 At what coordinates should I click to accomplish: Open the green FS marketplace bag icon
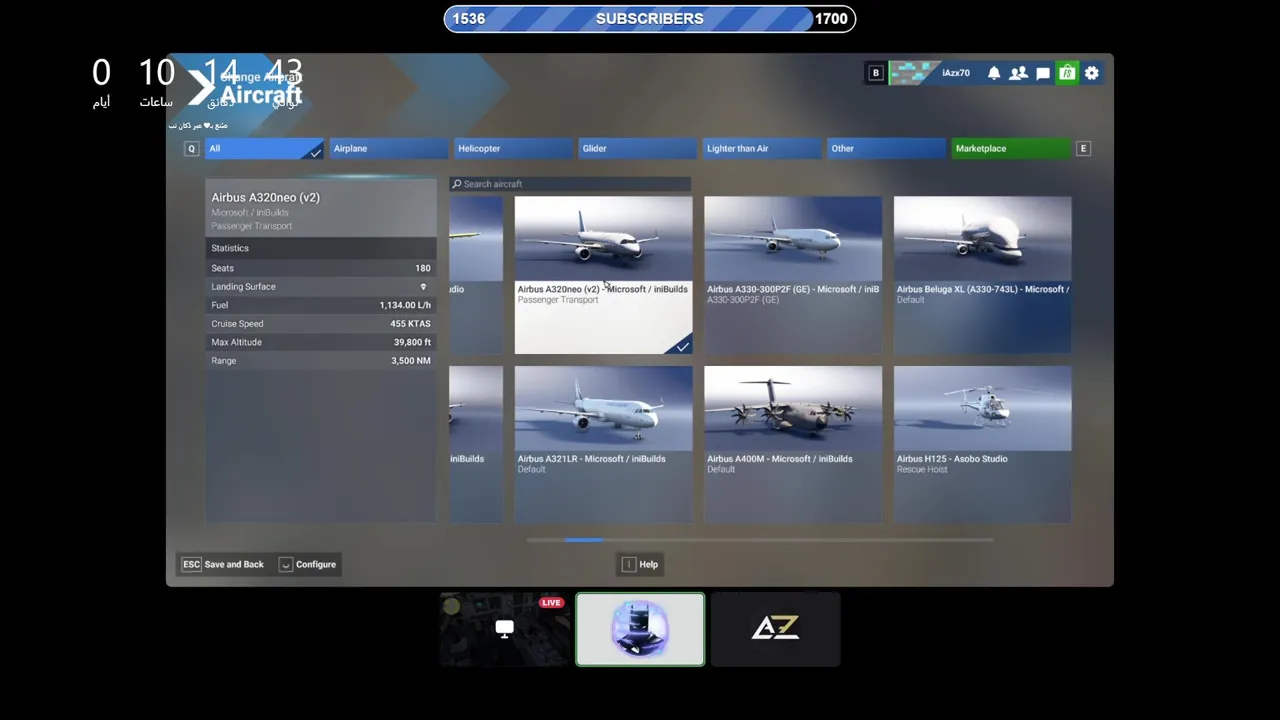point(1067,73)
